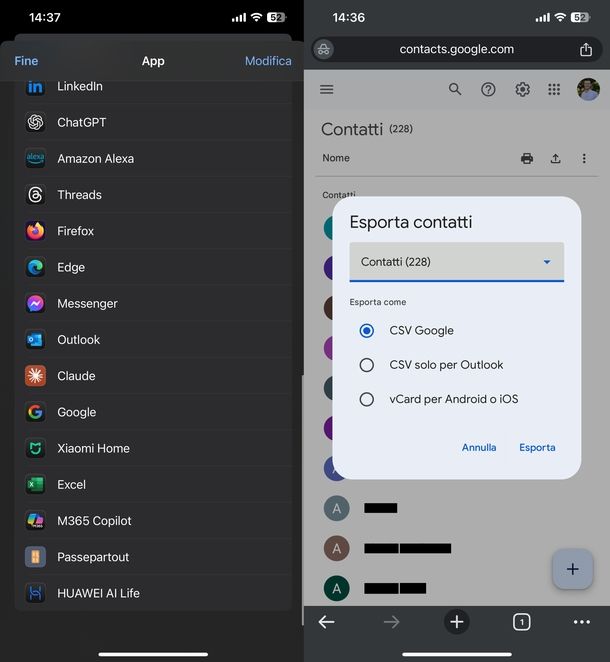Tap the Excel app icon
The width and height of the screenshot is (610, 662).
pos(35,485)
